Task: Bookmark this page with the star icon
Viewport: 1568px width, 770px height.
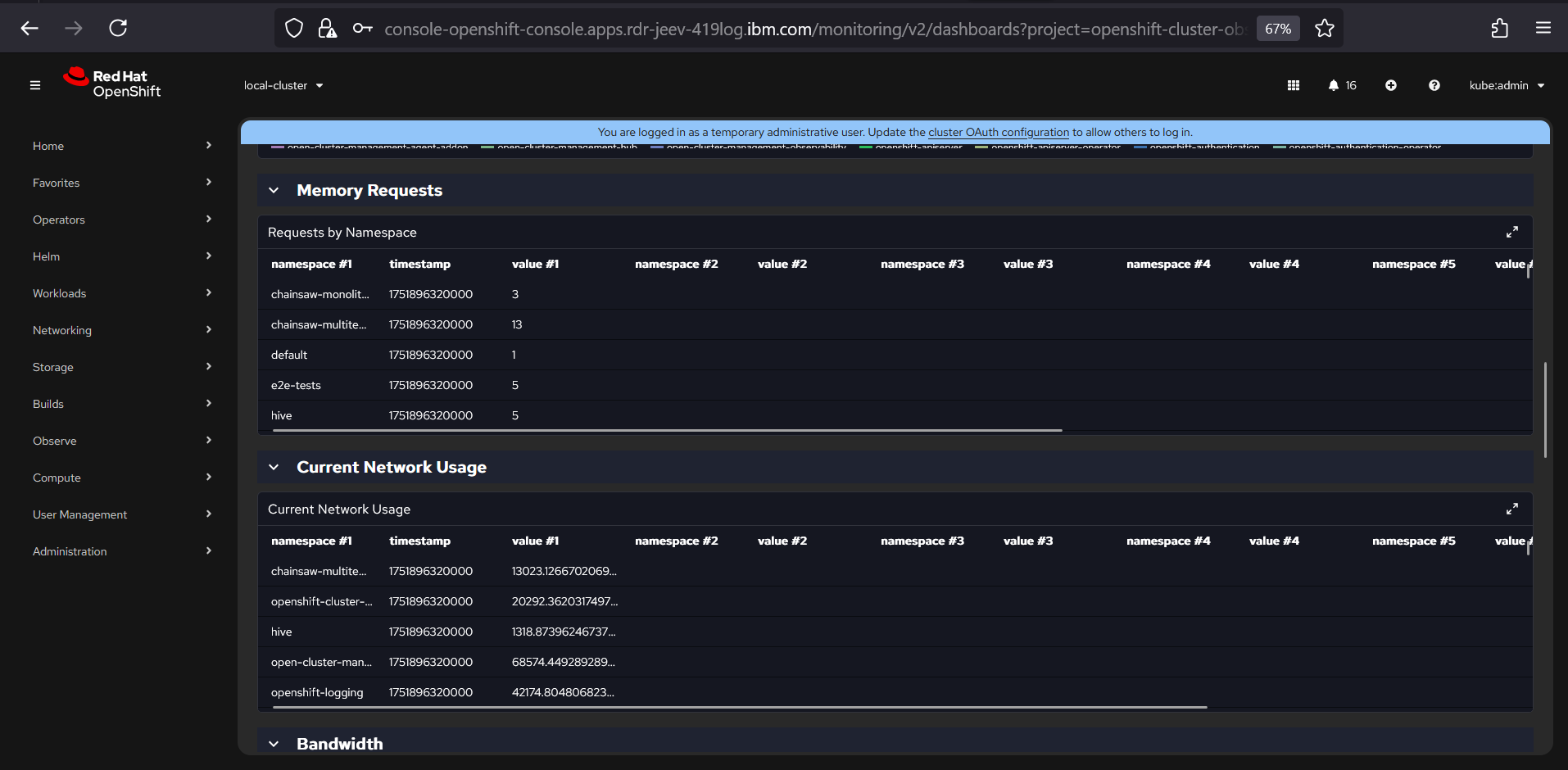Action: (1324, 29)
